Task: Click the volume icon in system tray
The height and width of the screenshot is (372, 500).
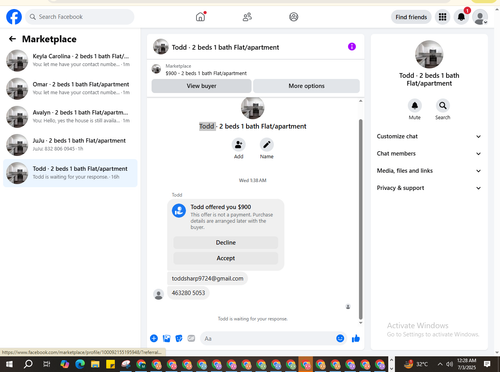Action: click(x=450, y=364)
